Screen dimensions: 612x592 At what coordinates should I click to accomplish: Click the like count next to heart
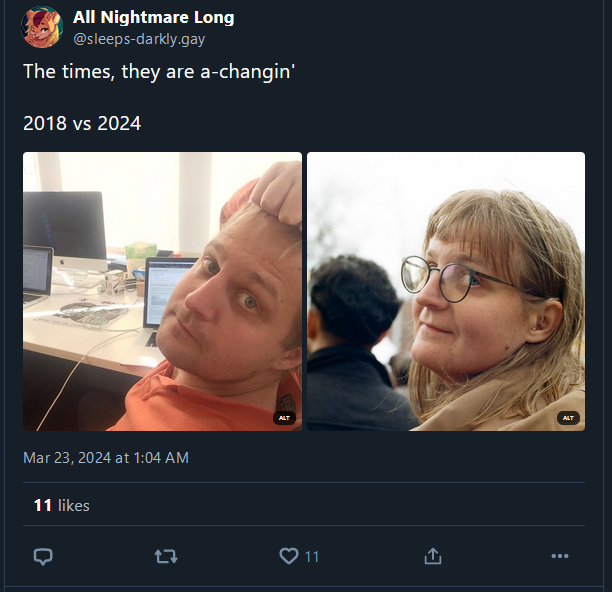click(311, 557)
